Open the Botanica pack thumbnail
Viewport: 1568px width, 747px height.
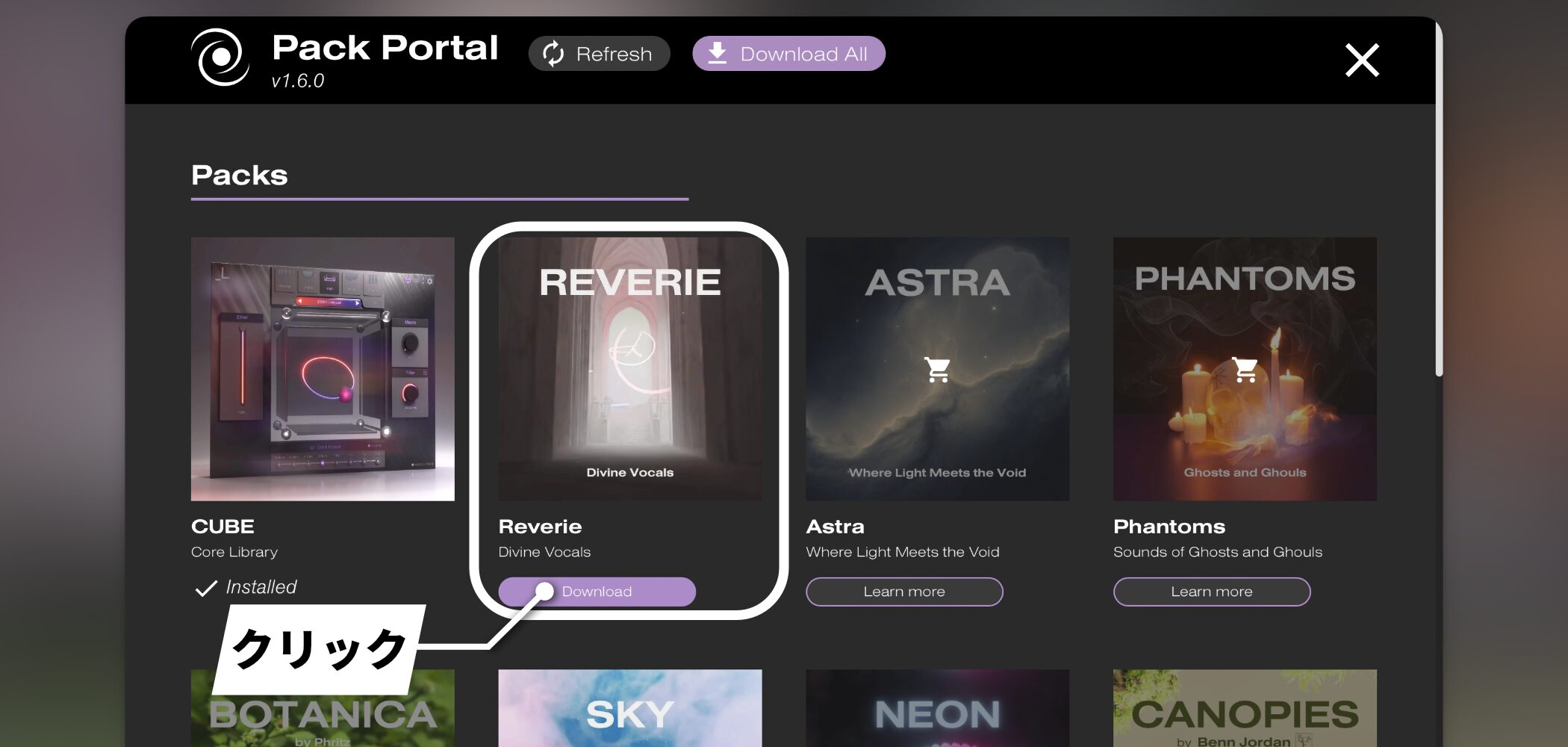pyautogui.click(x=323, y=708)
